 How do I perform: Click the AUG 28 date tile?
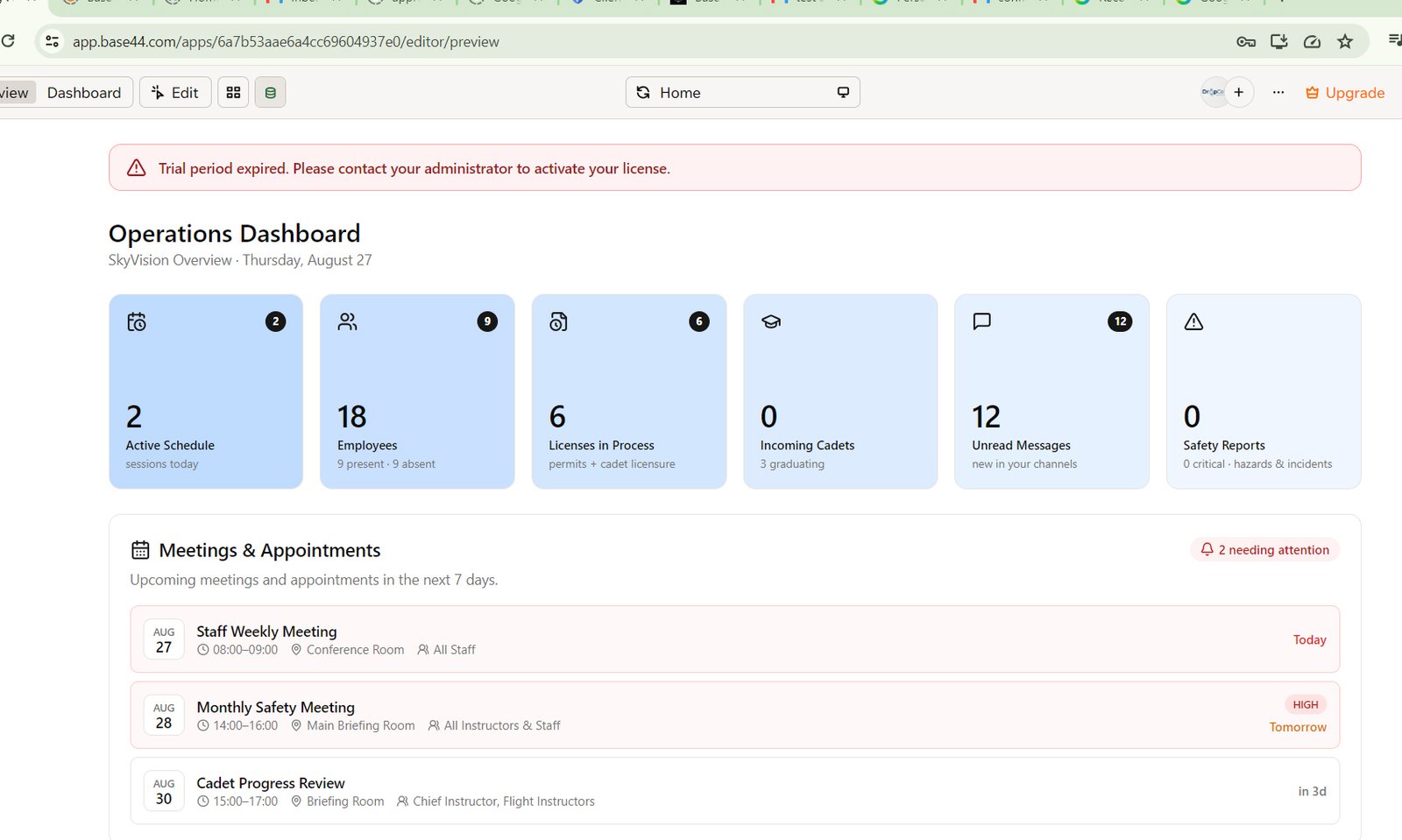tap(164, 715)
